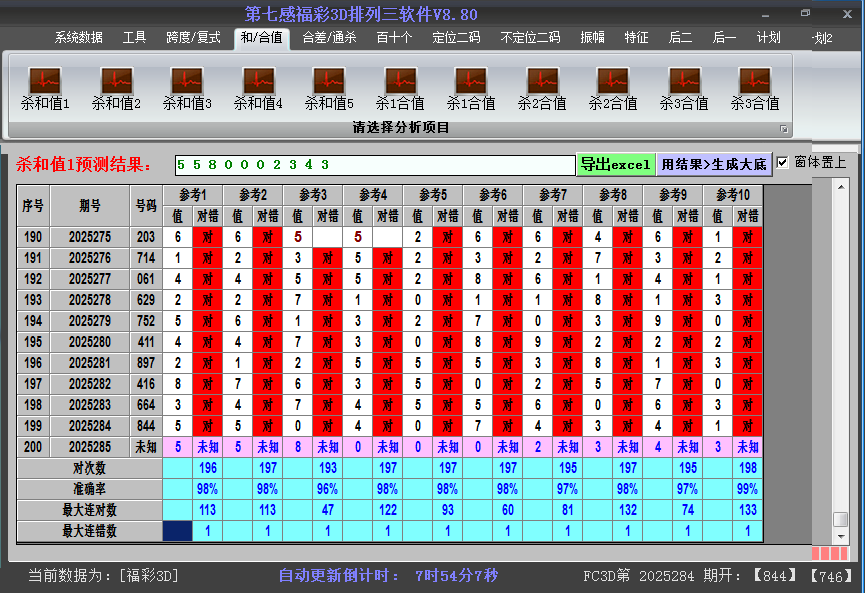865x593 pixels.
Task: Click the vertical scrollbar down arrow
Action: pyautogui.click(x=841, y=535)
